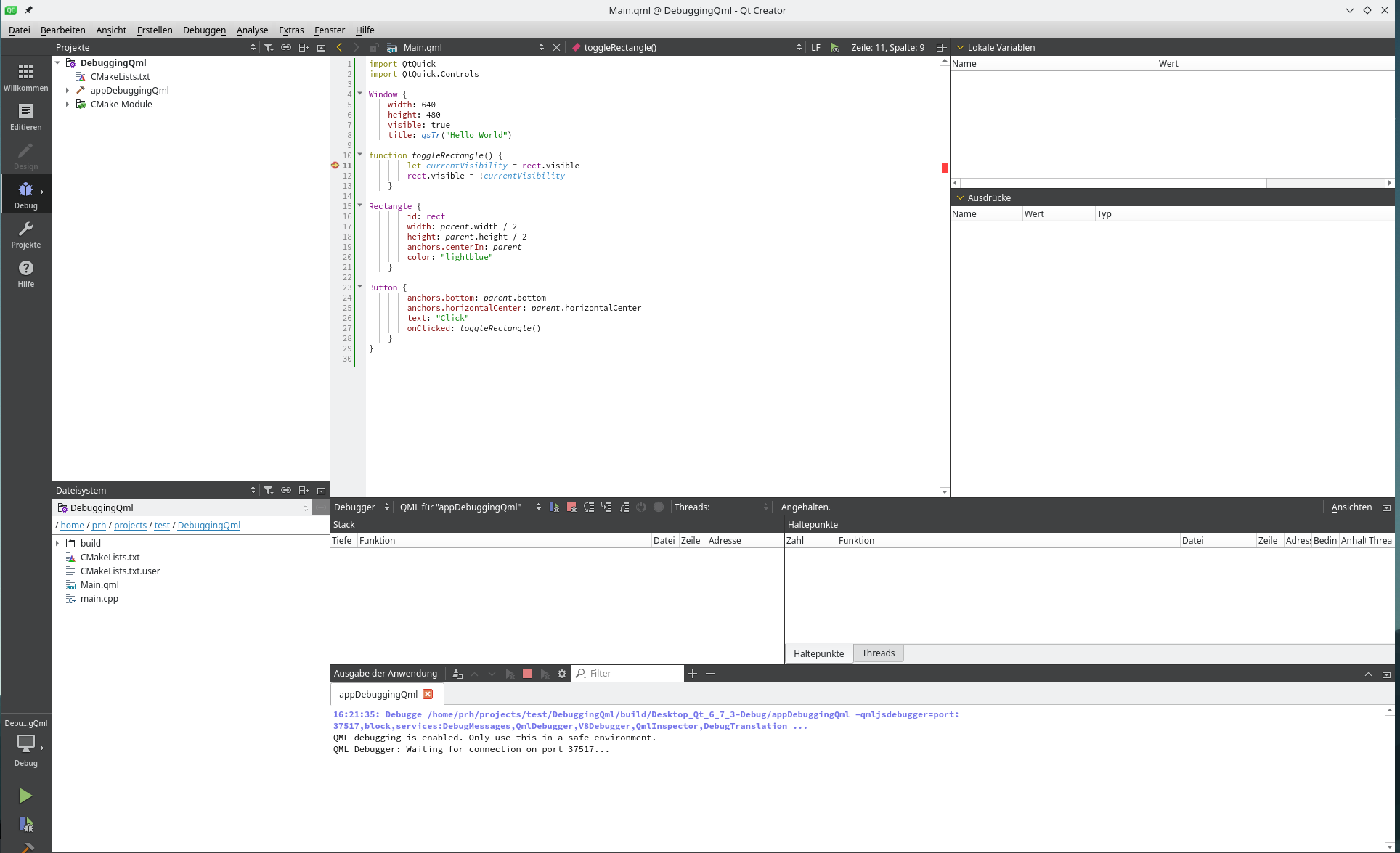
Task: Open the QML engine selector dropdown
Action: click(470, 507)
